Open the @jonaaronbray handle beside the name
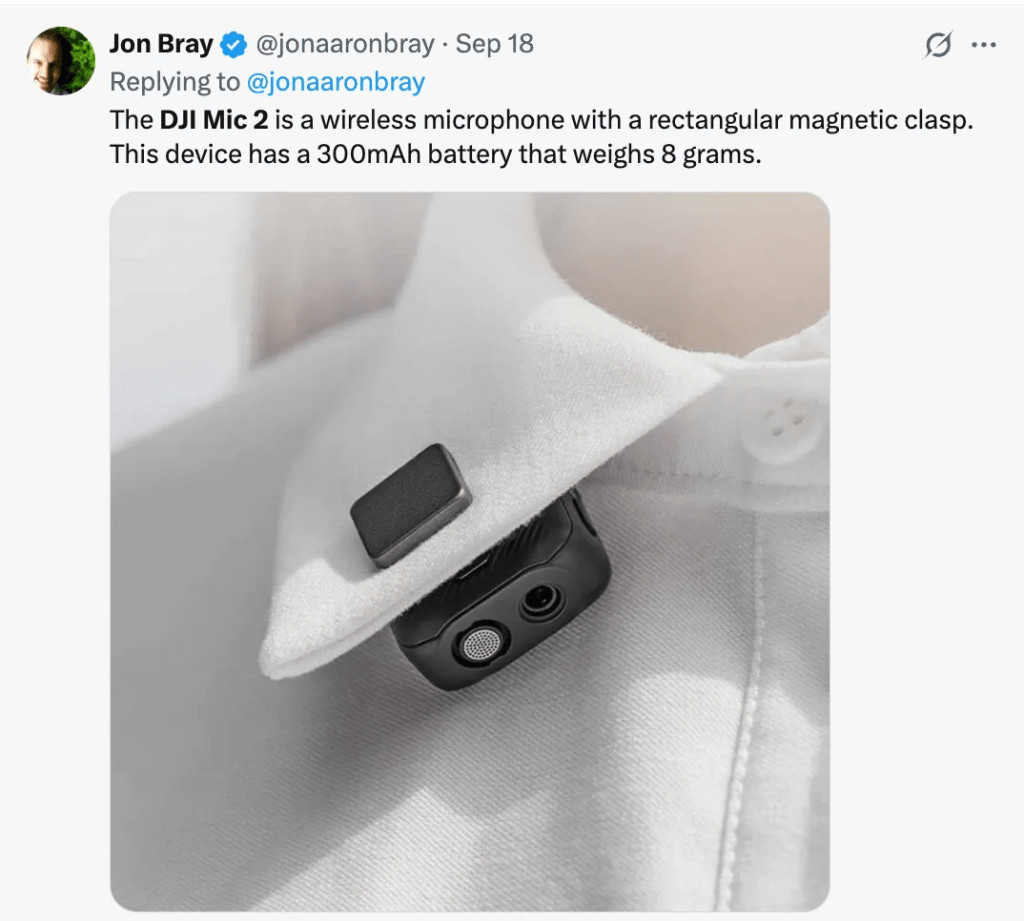 coord(345,44)
